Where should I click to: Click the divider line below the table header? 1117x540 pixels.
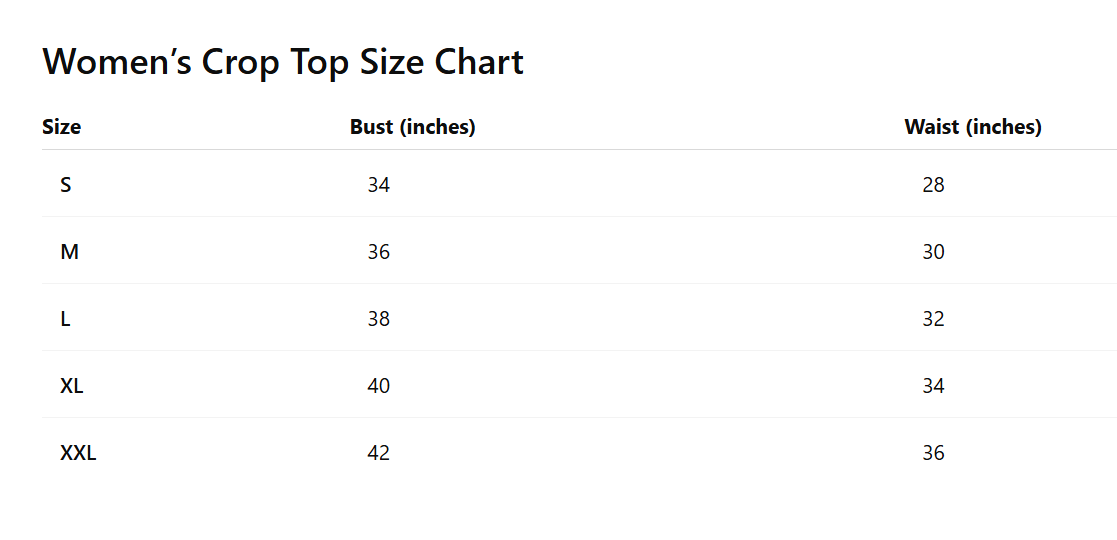pos(578,150)
